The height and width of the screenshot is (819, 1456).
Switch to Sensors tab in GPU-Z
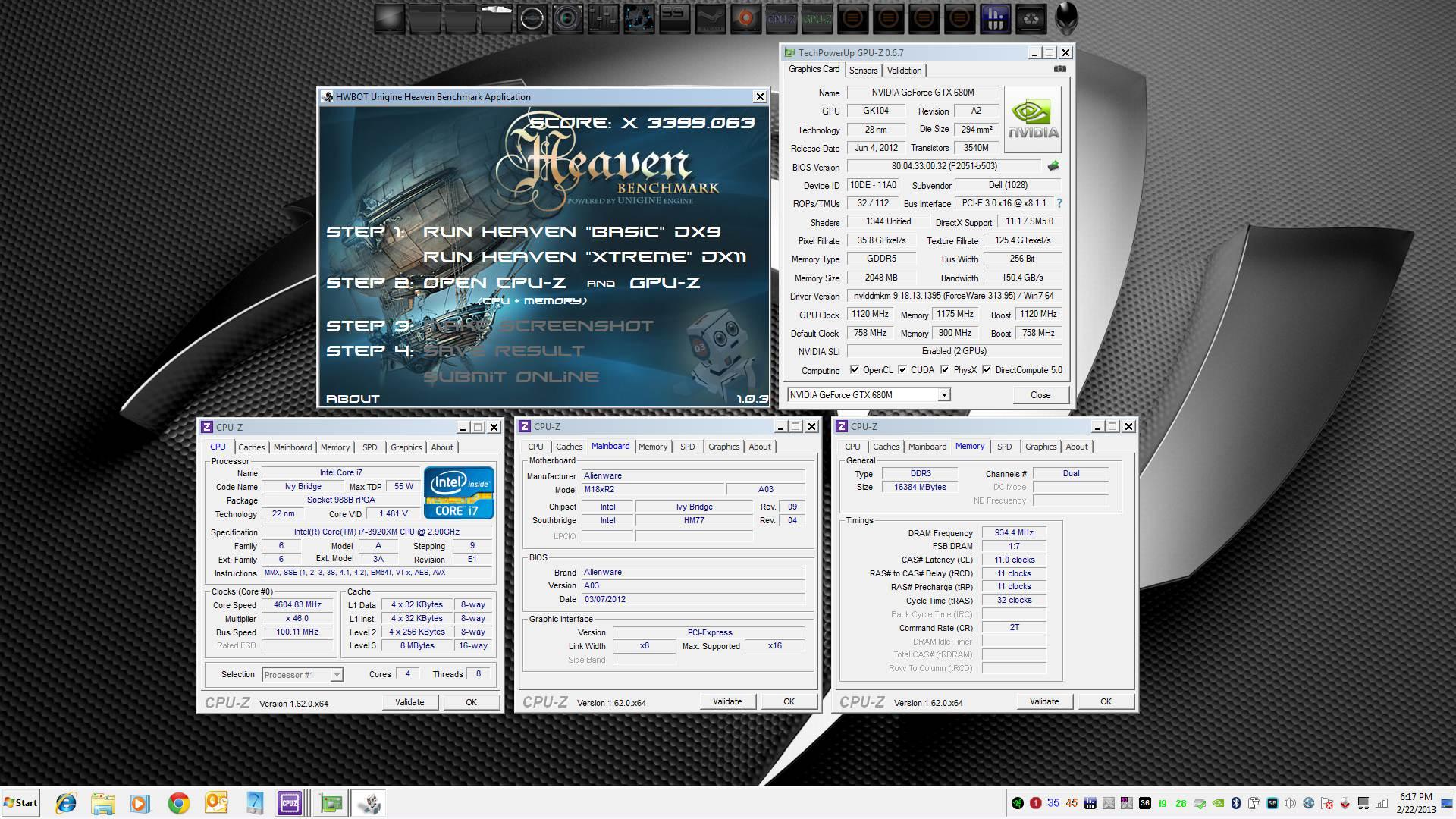tap(863, 71)
